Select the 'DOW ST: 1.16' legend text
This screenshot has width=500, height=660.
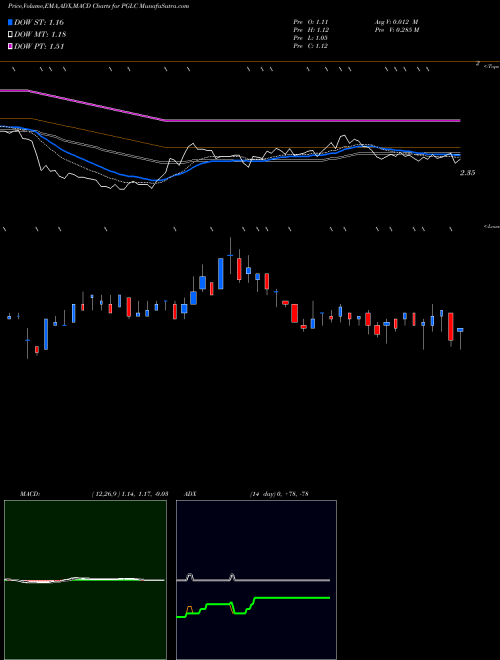39,22
